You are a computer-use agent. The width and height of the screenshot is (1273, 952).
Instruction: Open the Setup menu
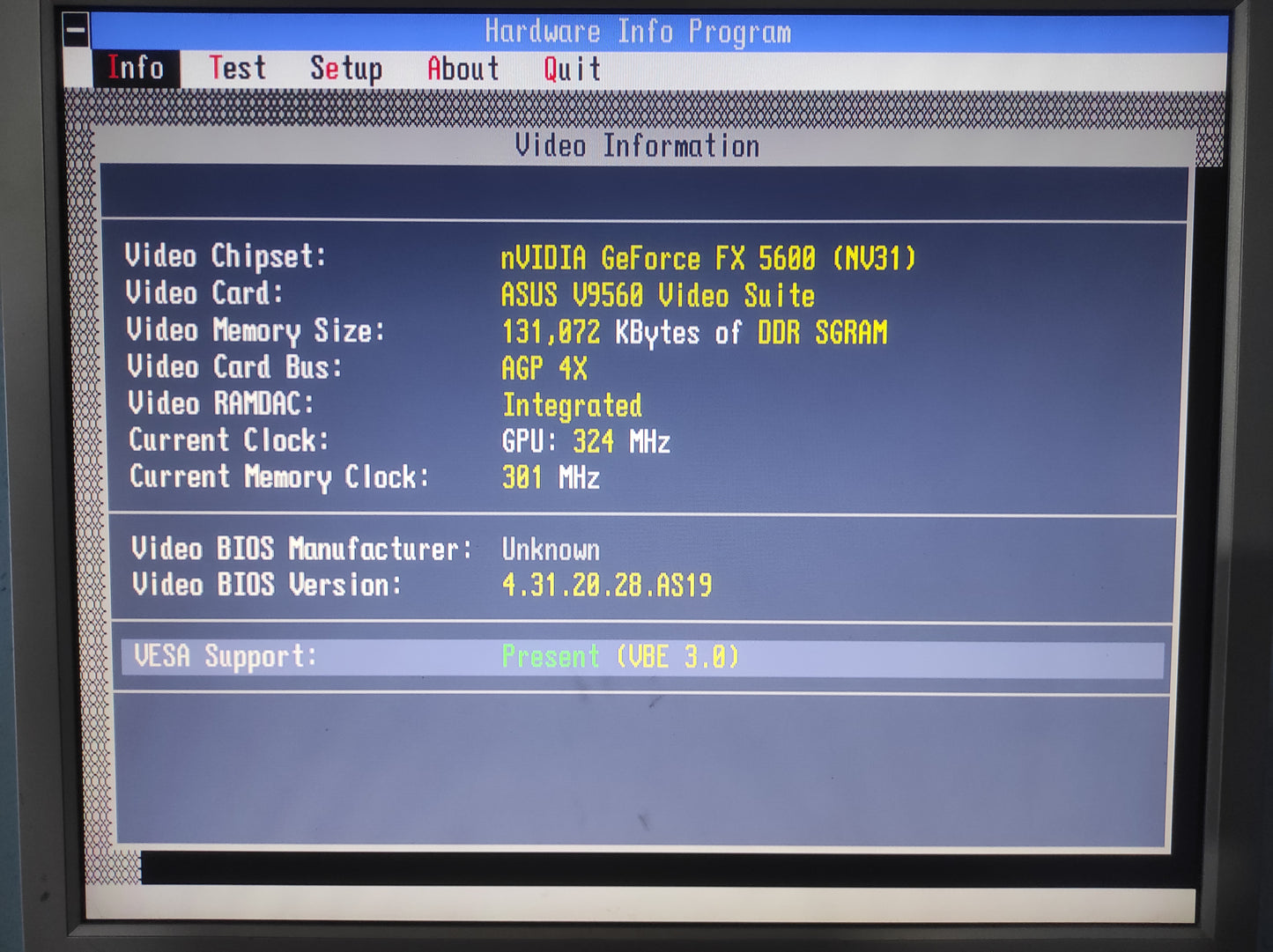[345, 69]
